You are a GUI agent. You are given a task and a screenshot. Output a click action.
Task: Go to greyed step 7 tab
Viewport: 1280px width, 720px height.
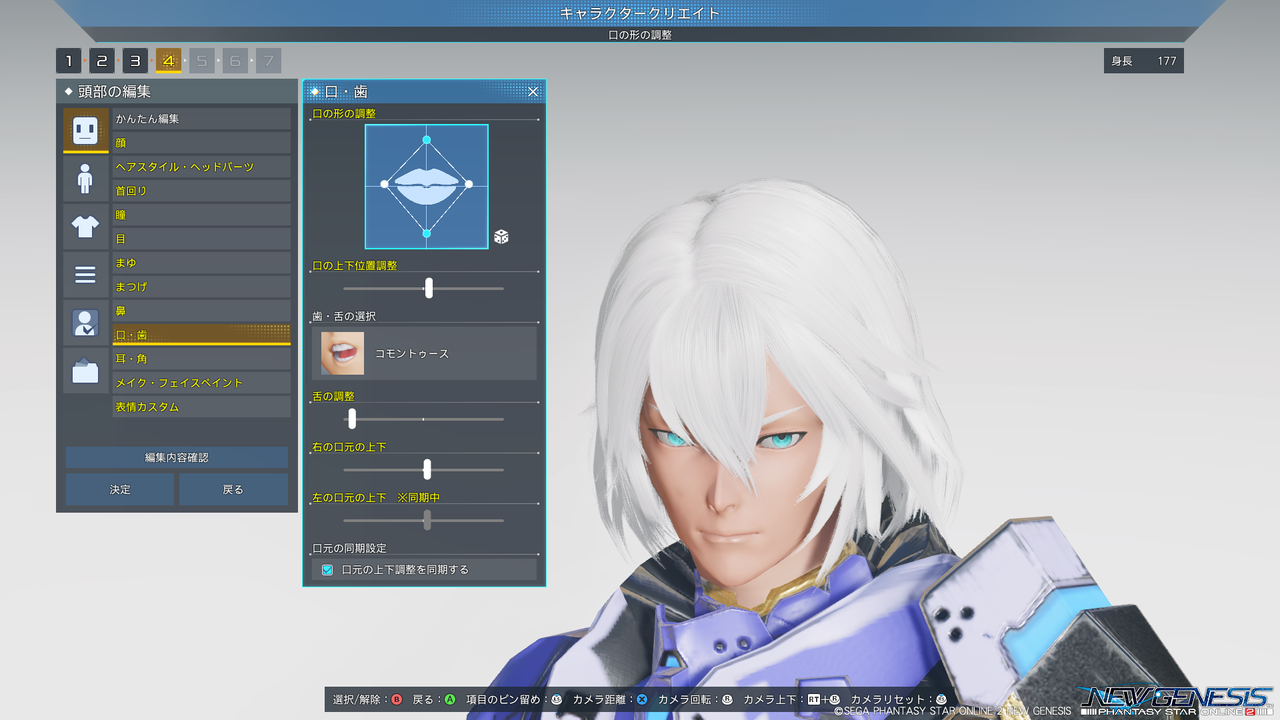[268, 61]
